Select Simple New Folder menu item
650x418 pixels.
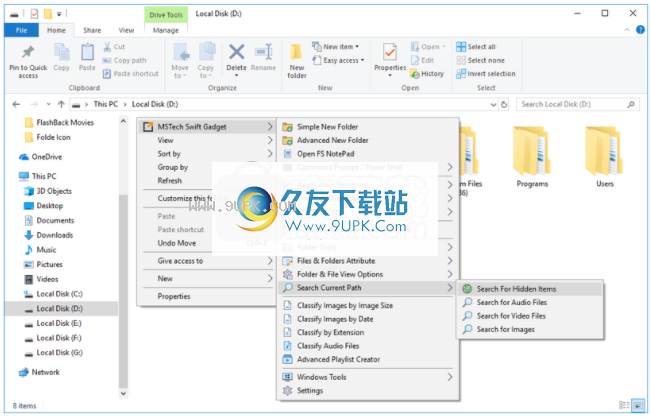pyautogui.click(x=368, y=127)
